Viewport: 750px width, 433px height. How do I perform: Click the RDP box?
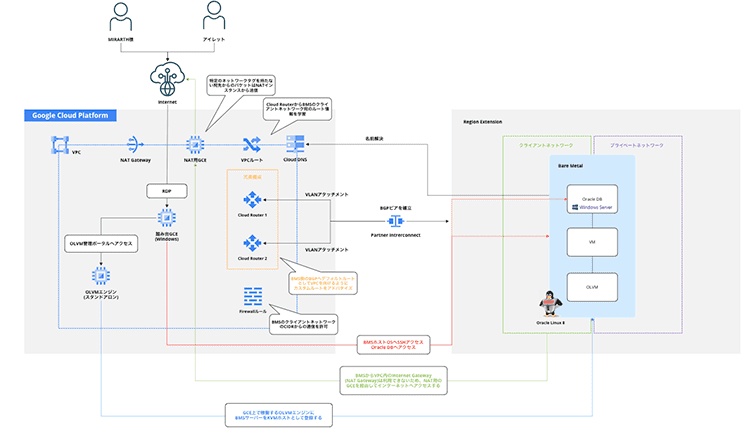[x=166, y=191]
